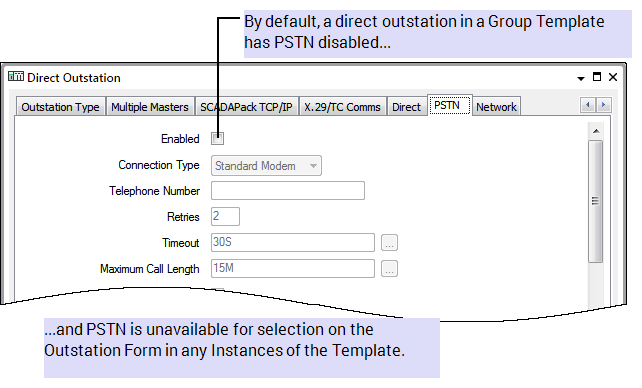Select the SCADAPack TCP/IP tab
The width and height of the screenshot is (642, 388).
coord(246,107)
